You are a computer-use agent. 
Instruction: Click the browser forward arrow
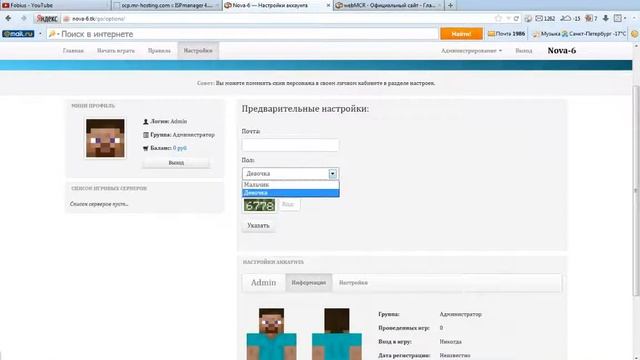tap(24, 18)
